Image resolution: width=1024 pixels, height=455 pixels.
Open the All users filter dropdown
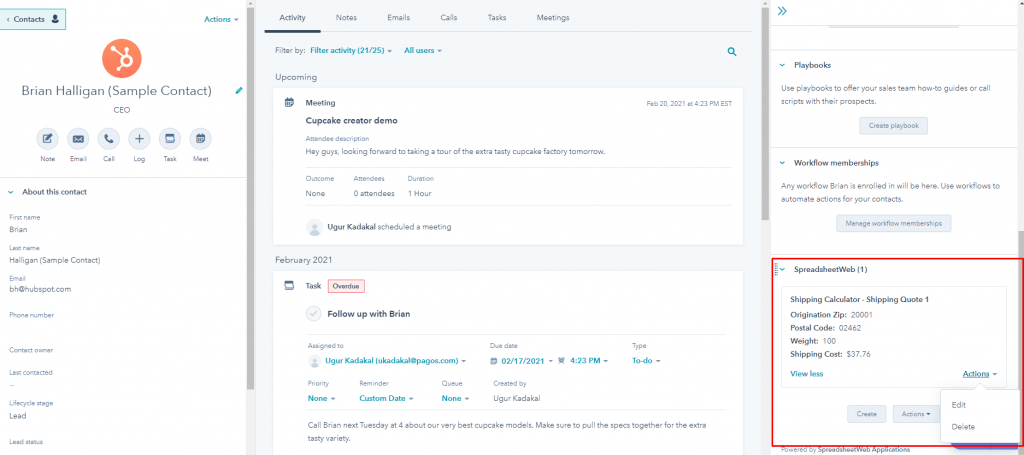pyautogui.click(x=422, y=50)
